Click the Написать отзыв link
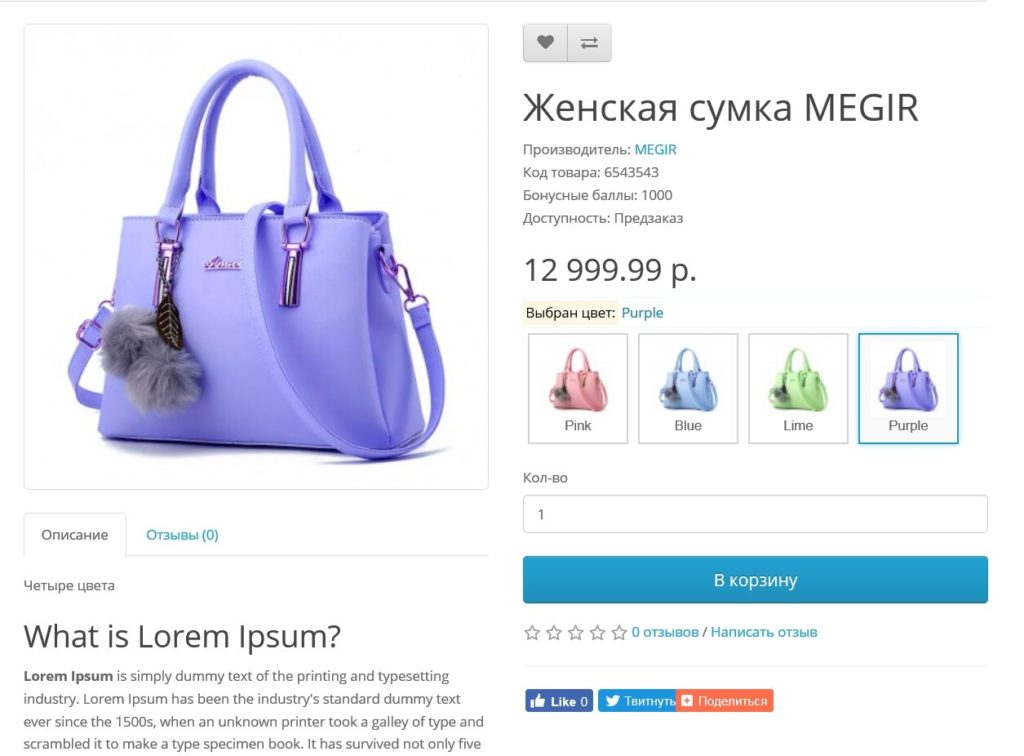The width and height of the screenshot is (1024, 756). point(763,632)
